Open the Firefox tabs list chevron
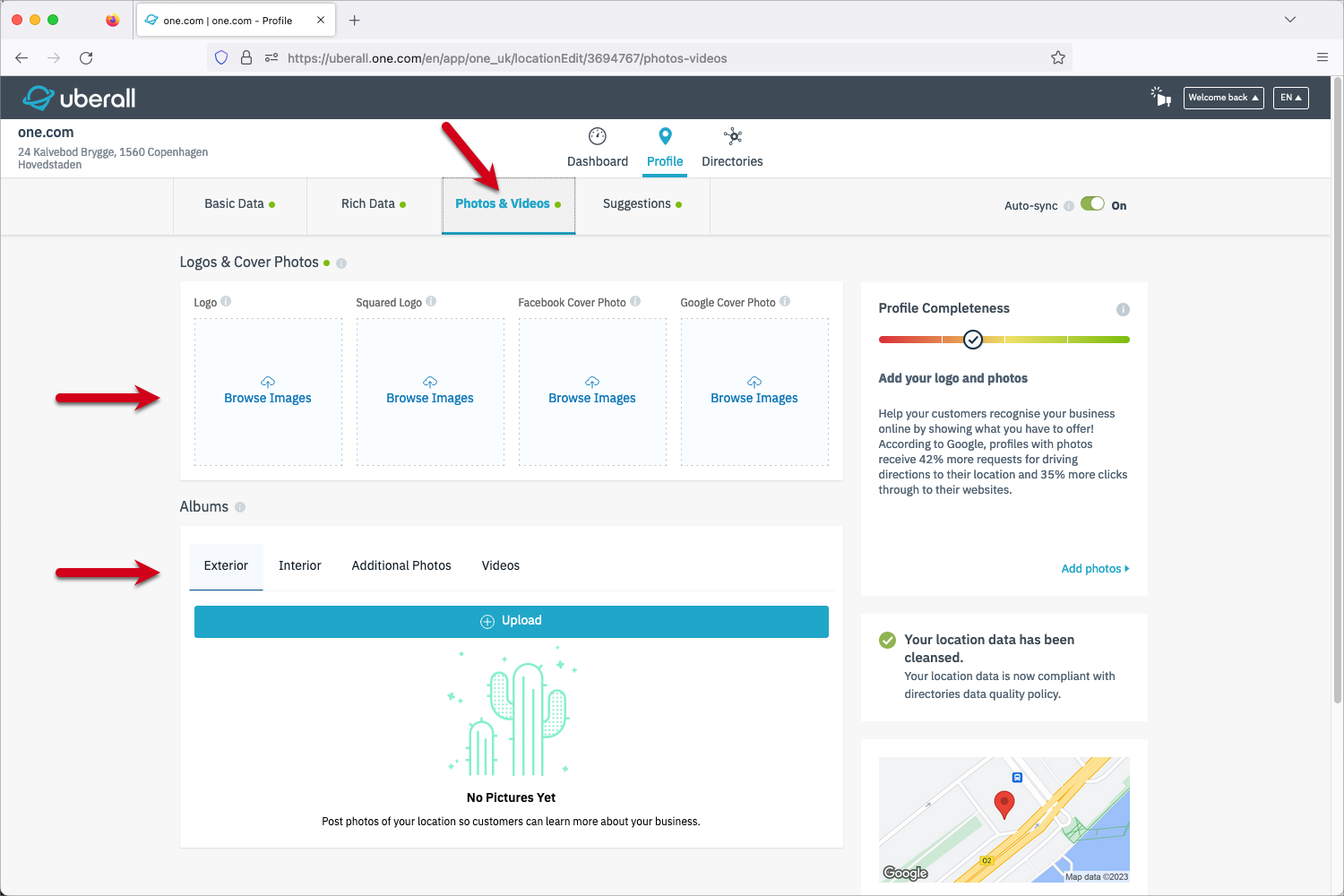The height and width of the screenshot is (896, 1344). (1290, 20)
